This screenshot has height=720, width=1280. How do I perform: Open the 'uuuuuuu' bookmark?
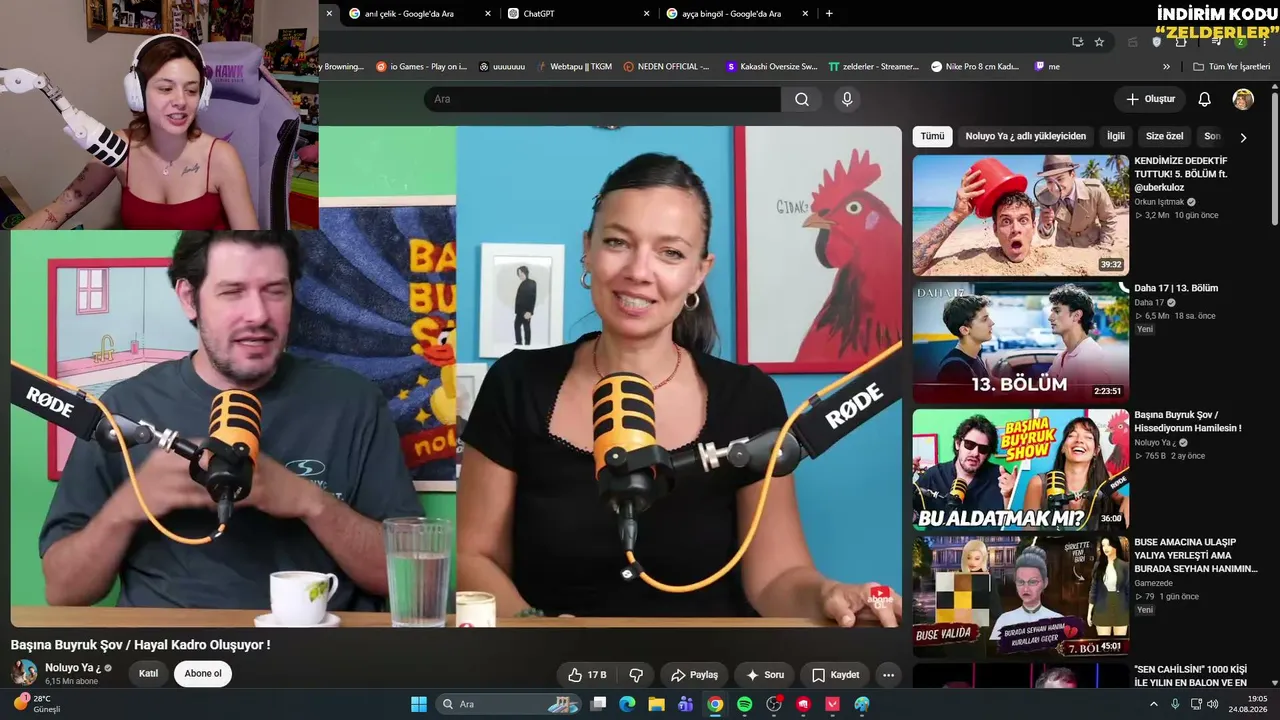tap(502, 67)
